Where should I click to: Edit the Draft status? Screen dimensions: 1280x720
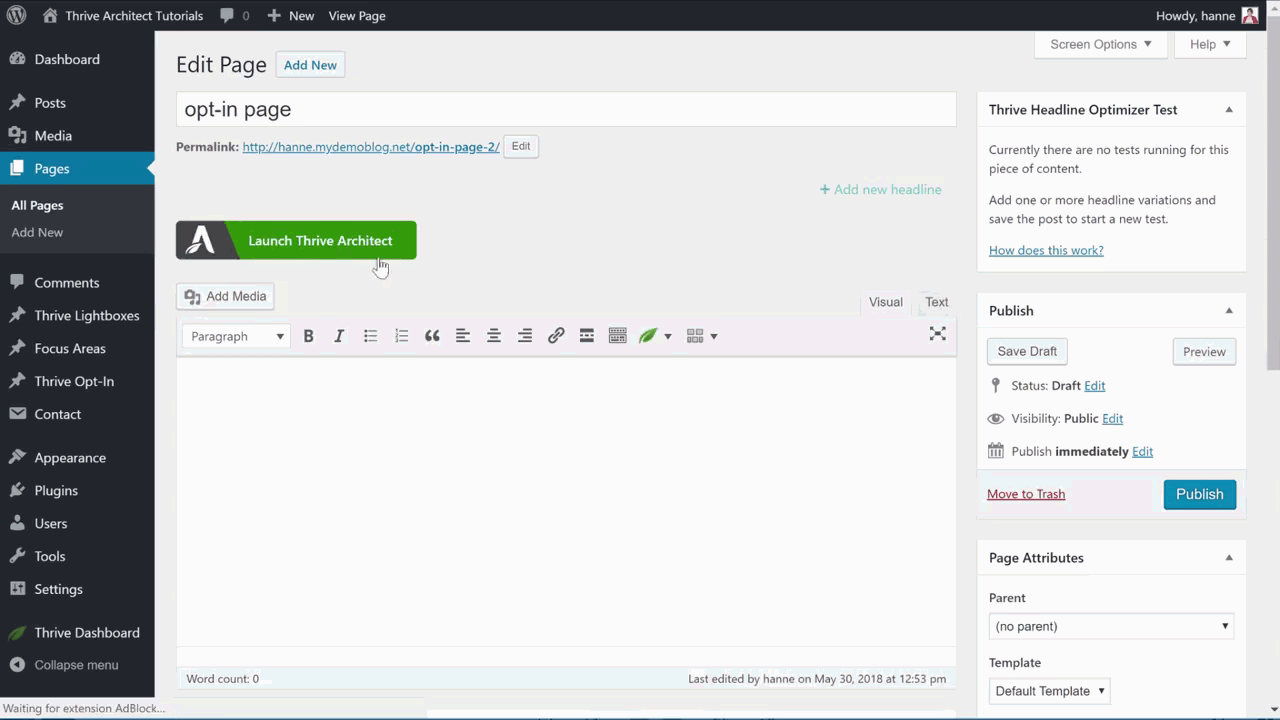[1094, 386]
